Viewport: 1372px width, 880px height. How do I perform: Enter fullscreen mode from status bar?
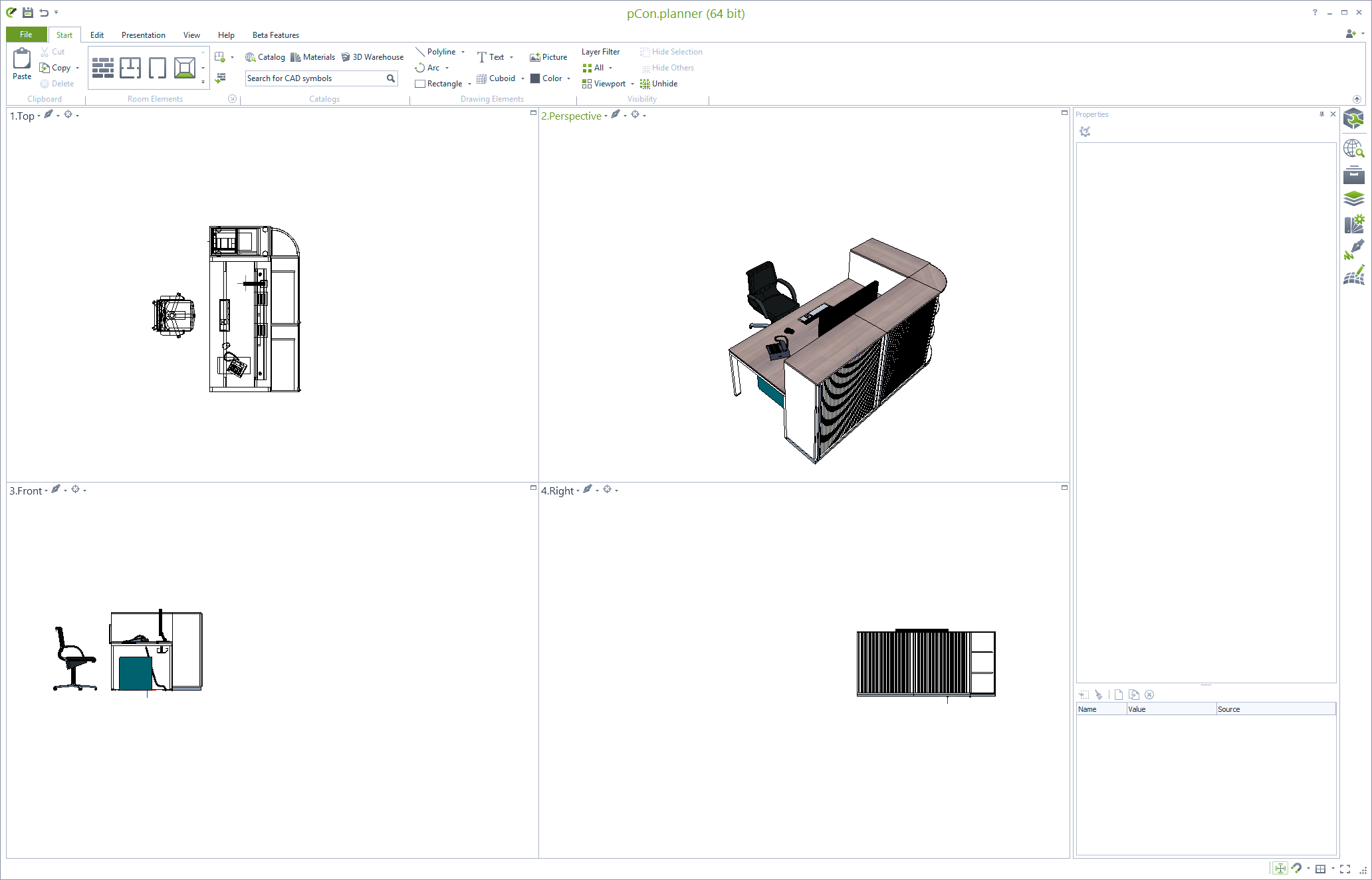pos(1345,869)
